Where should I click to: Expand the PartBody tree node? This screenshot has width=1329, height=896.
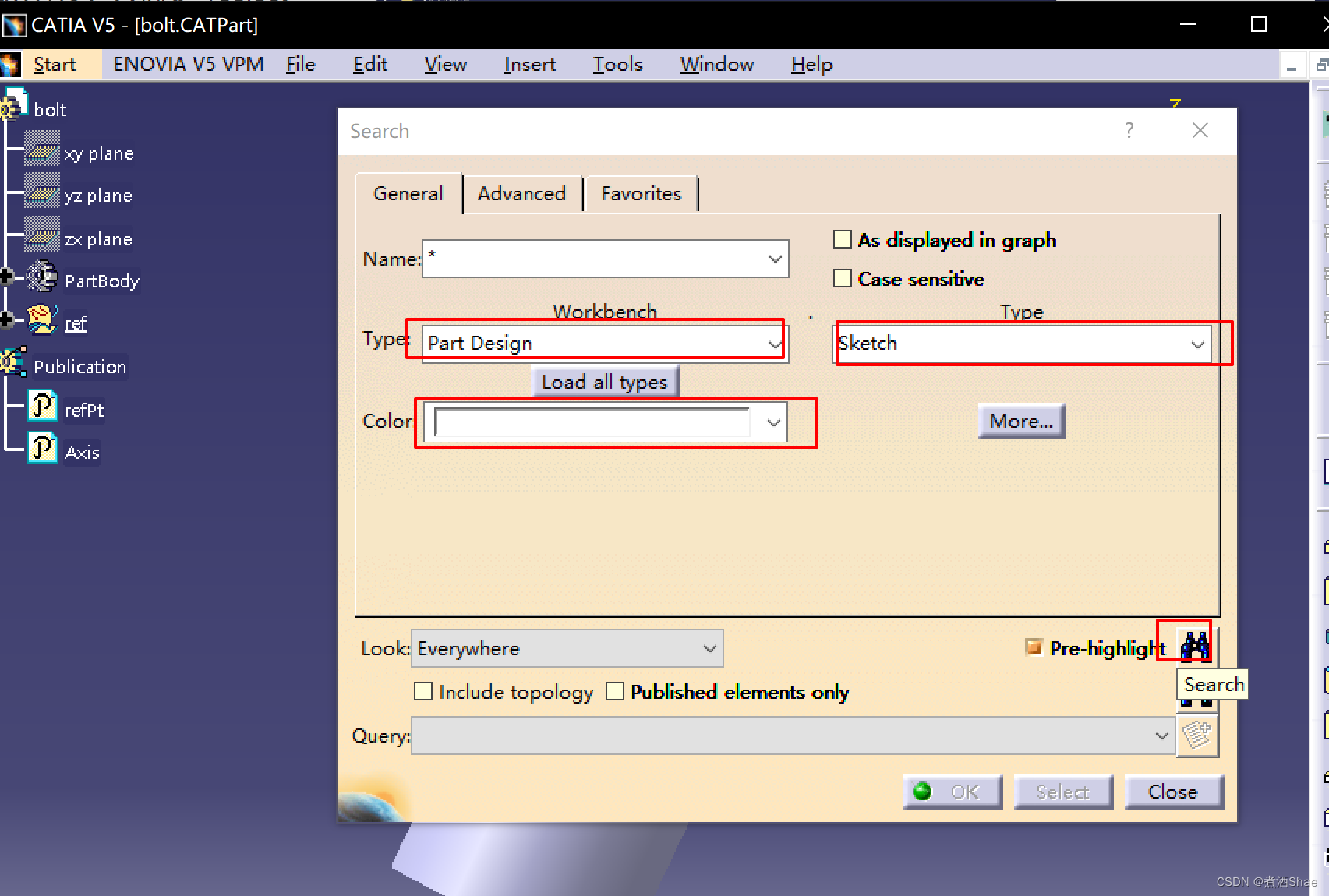(x=6, y=277)
